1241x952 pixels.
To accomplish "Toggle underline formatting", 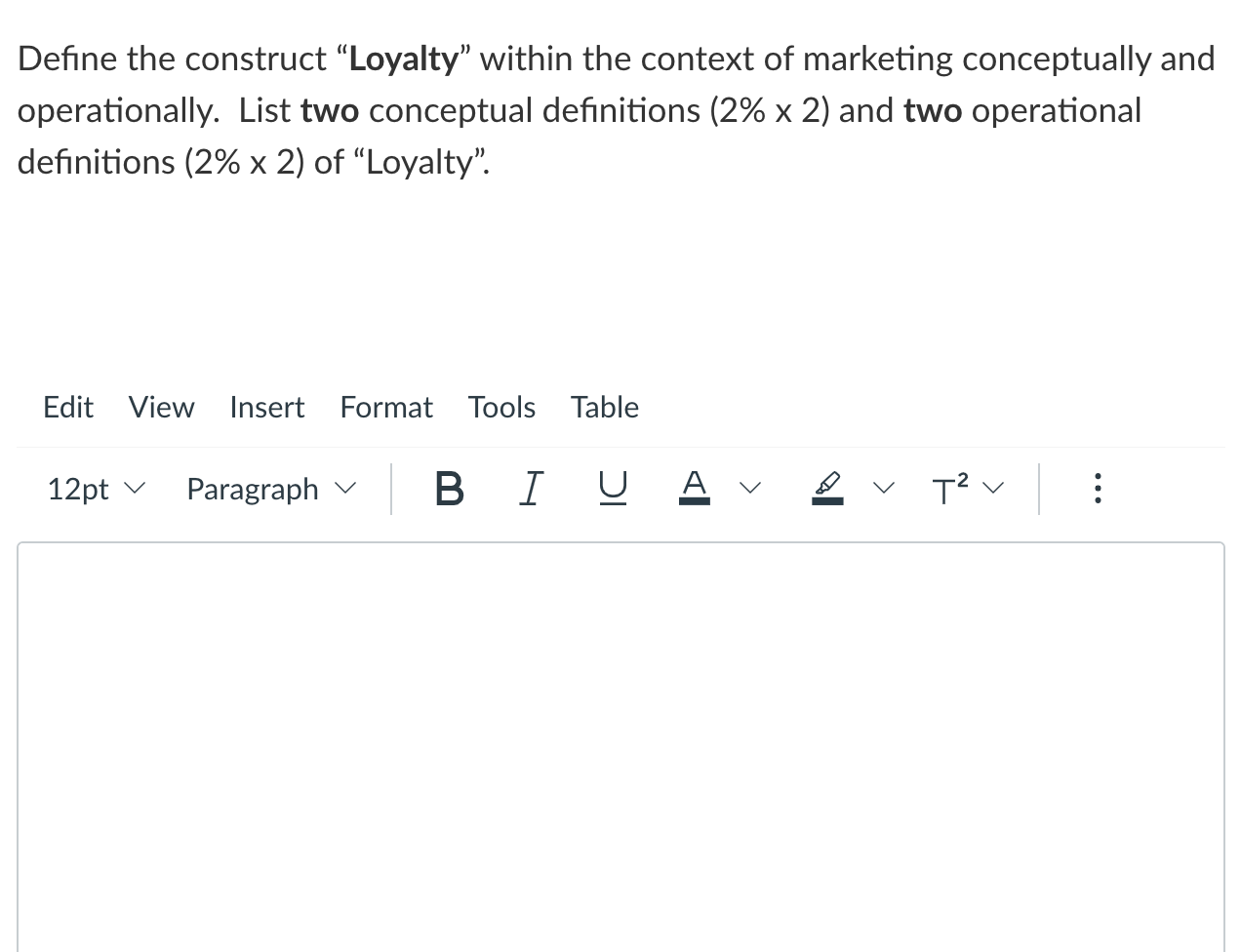I will 612,489.
